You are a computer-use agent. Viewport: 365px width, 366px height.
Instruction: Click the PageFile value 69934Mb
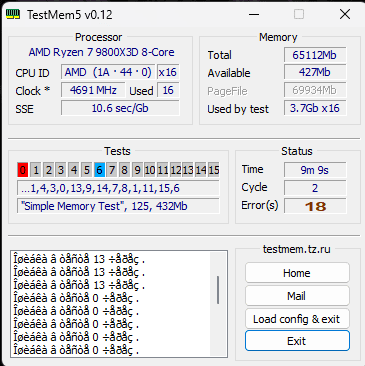click(315, 90)
